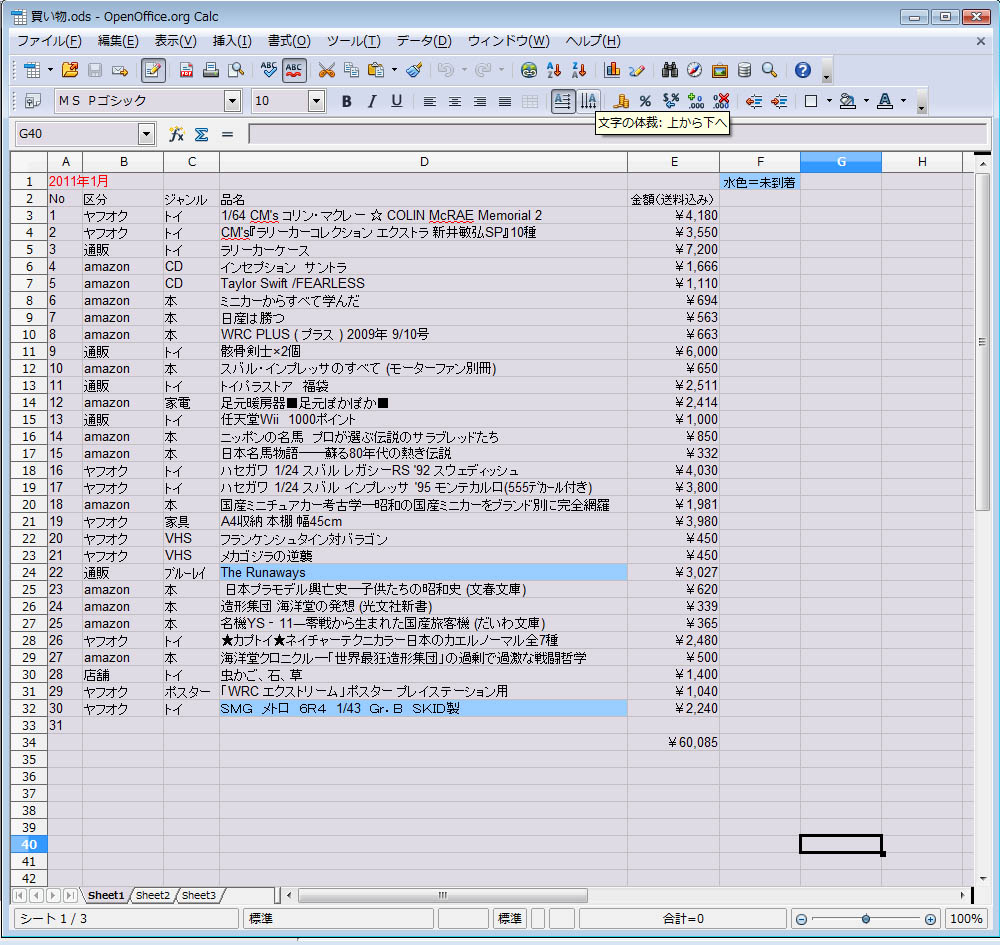Select row 34 header
Image resolution: width=1000 pixels, height=945 pixels.
coord(29,743)
